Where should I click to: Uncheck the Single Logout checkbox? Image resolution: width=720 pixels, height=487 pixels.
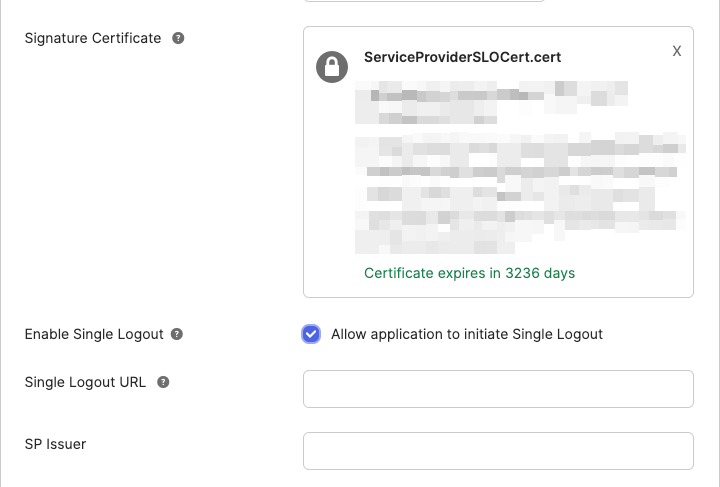(311, 334)
